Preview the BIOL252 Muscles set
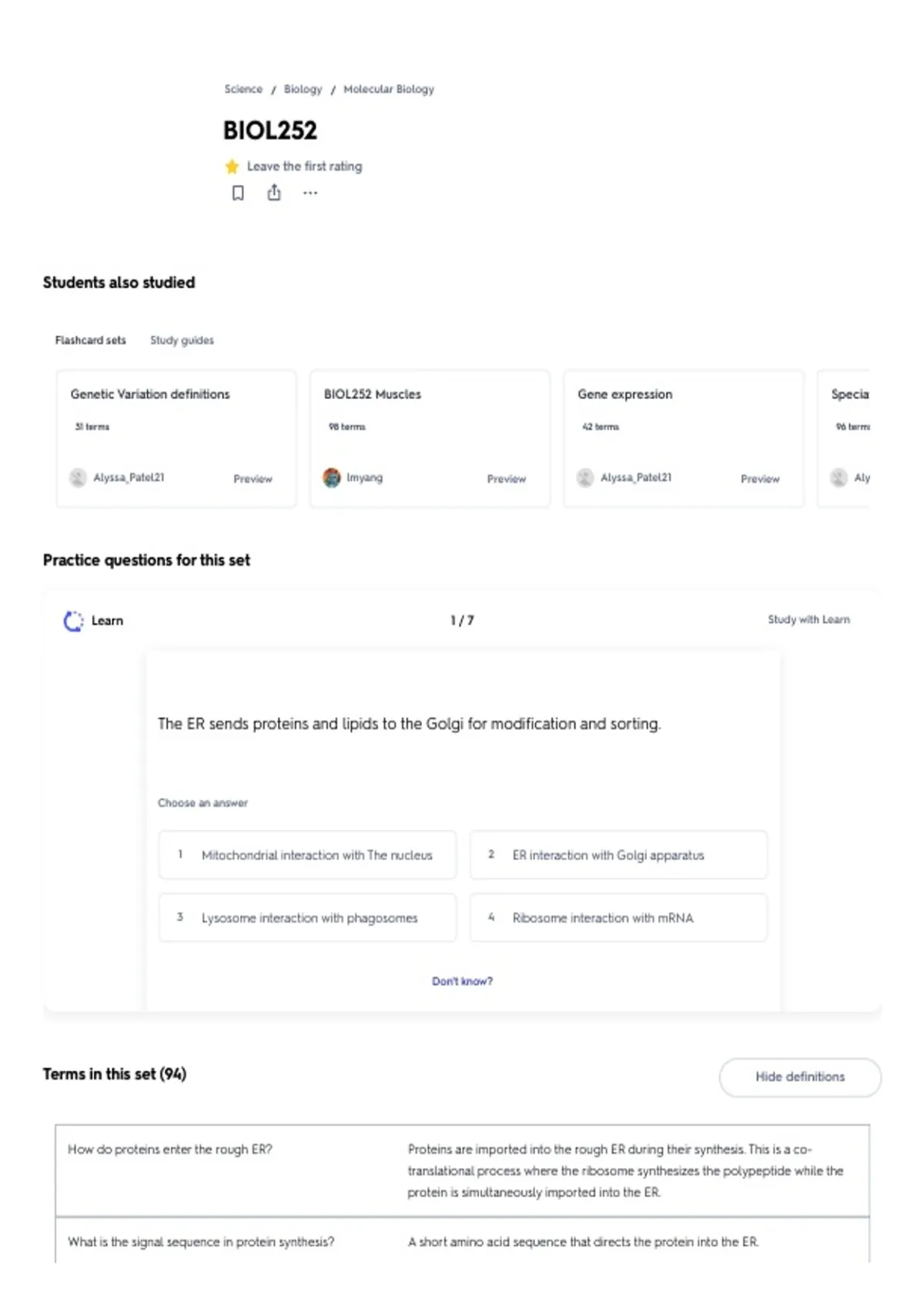 tap(507, 479)
